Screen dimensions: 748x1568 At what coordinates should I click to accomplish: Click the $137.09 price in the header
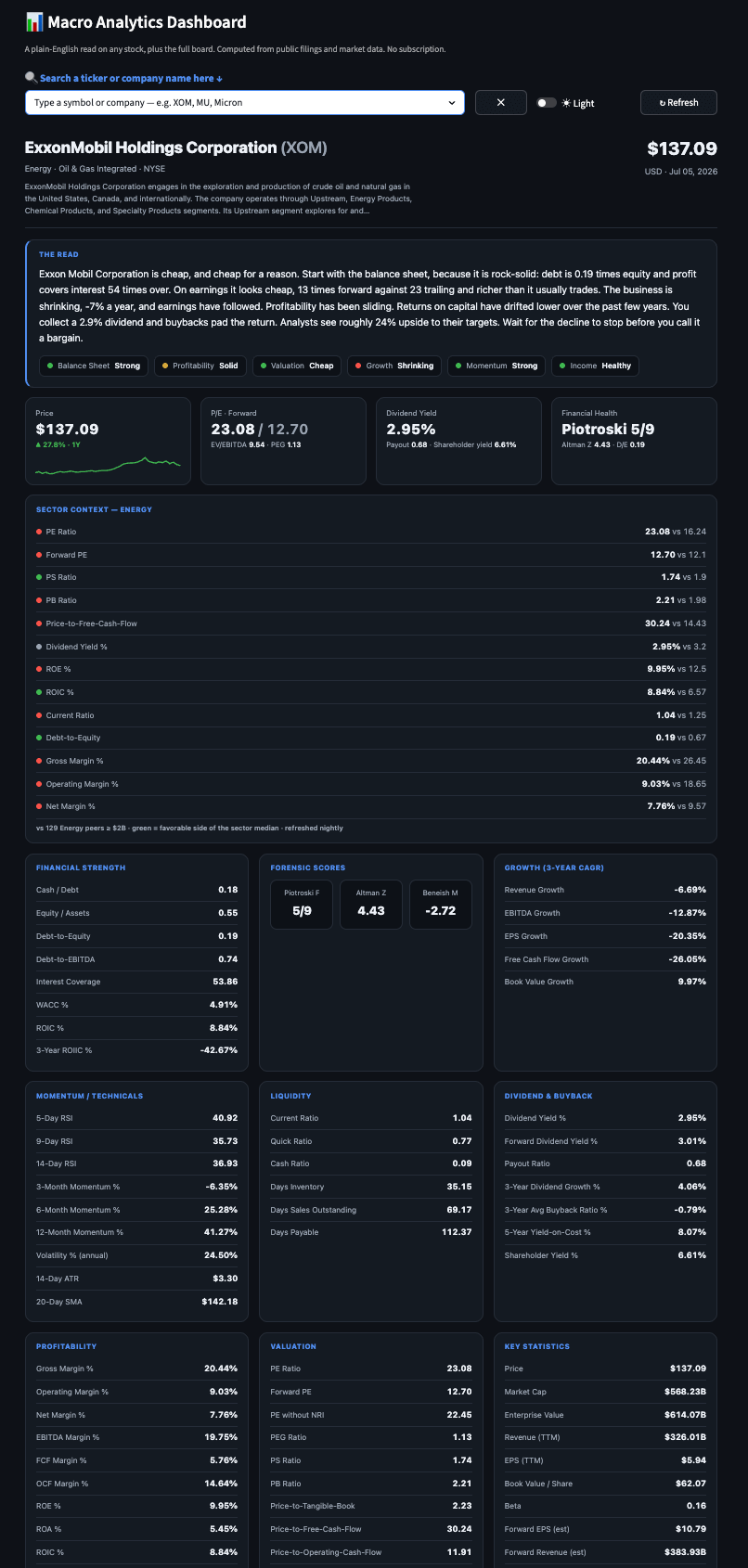pos(682,148)
